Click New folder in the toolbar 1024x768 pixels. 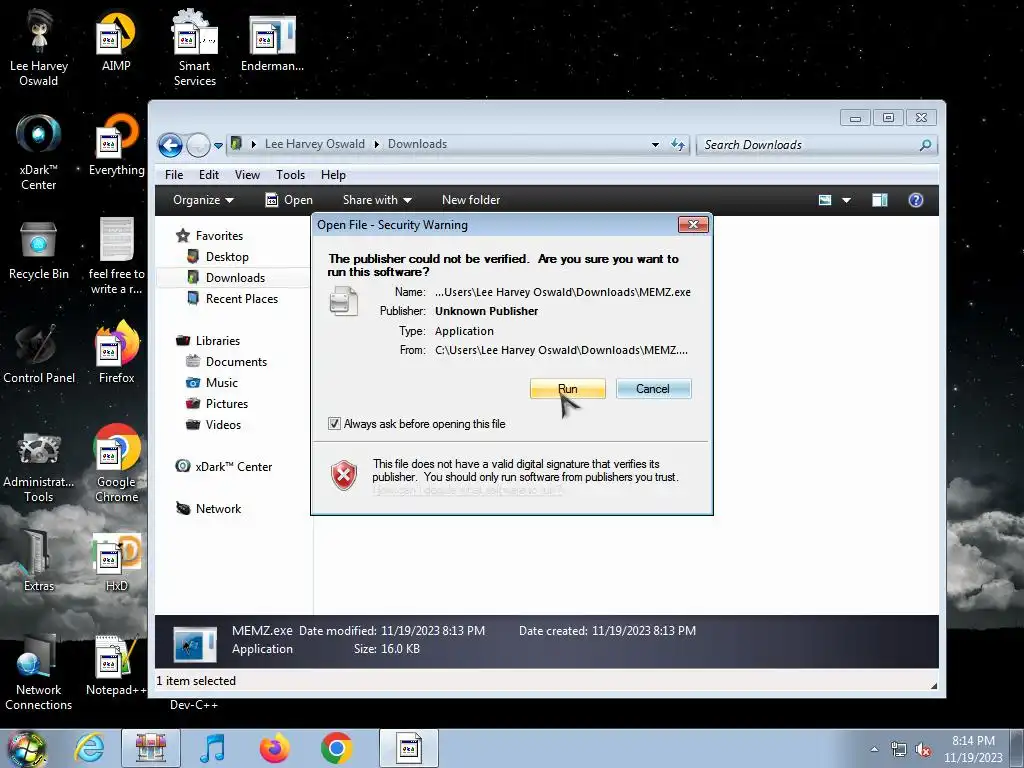point(471,200)
